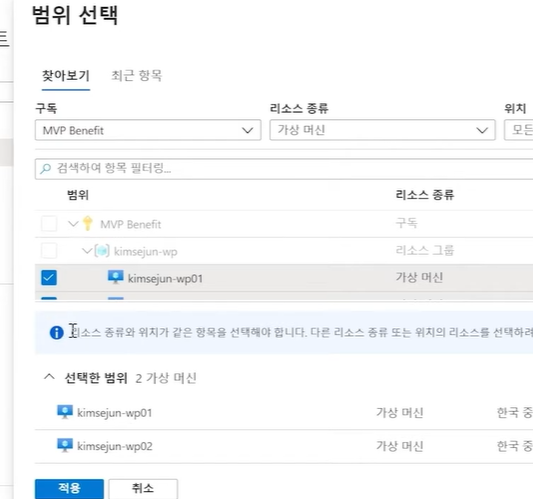
Task: Uncheck the kimsejun-wp01 checkbox
Action: point(49,278)
